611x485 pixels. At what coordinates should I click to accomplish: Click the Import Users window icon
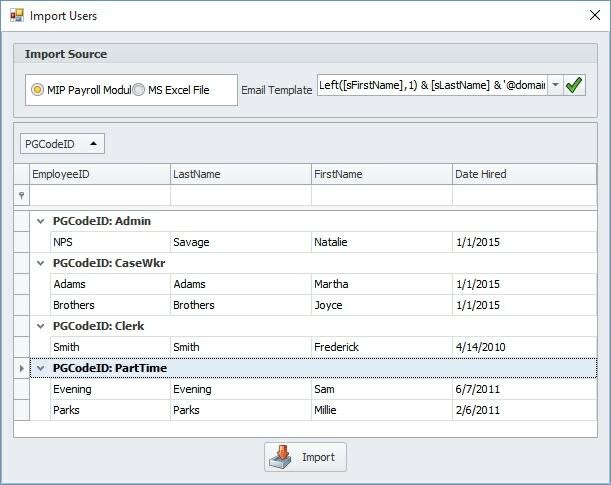point(15,16)
